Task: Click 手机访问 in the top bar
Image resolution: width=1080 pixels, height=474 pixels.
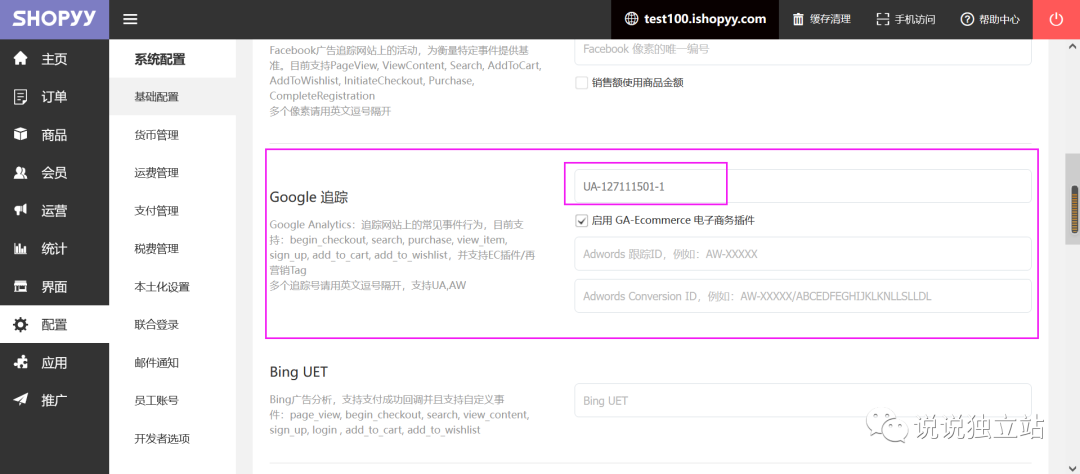Action: click(915, 19)
